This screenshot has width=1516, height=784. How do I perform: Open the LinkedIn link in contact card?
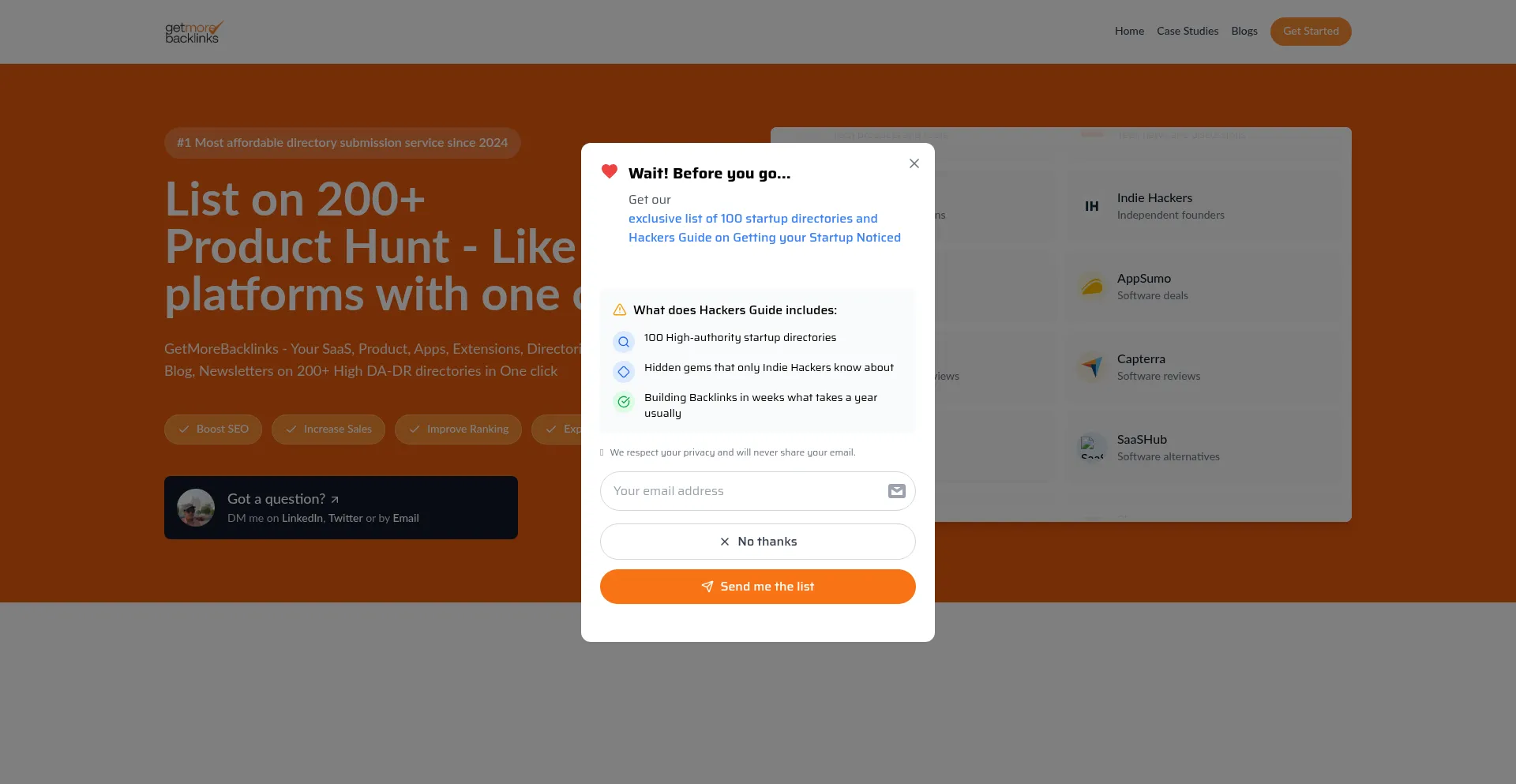(302, 519)
